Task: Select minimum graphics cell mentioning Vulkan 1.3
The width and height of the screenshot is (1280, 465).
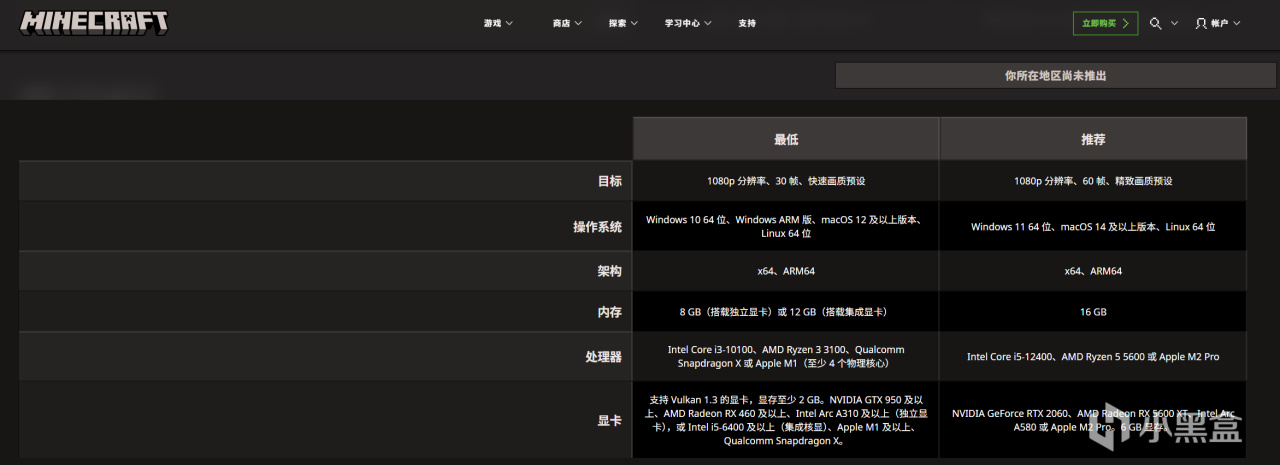Action: [x=786, y=420]
